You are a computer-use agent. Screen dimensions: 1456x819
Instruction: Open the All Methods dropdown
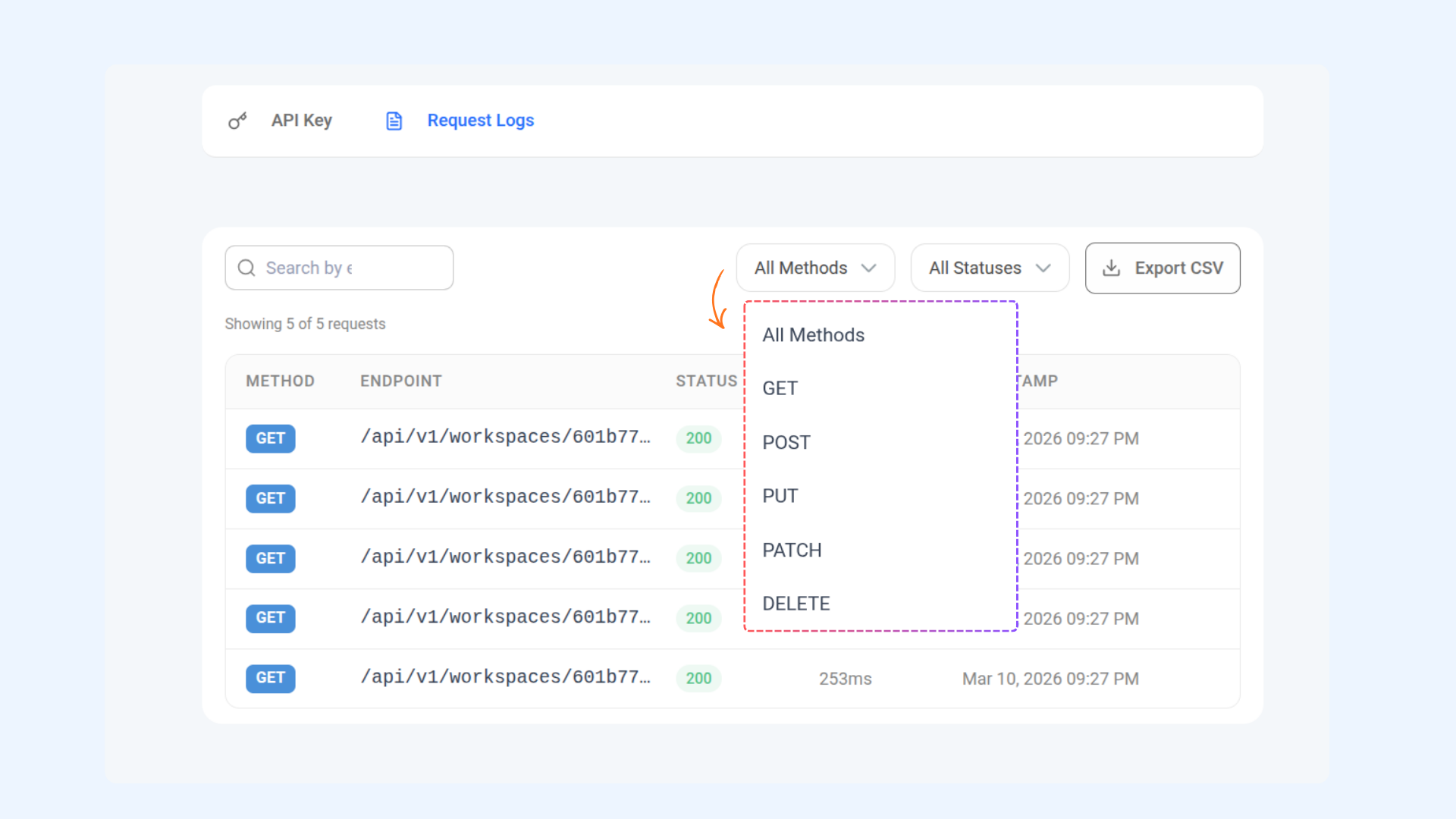814,268
